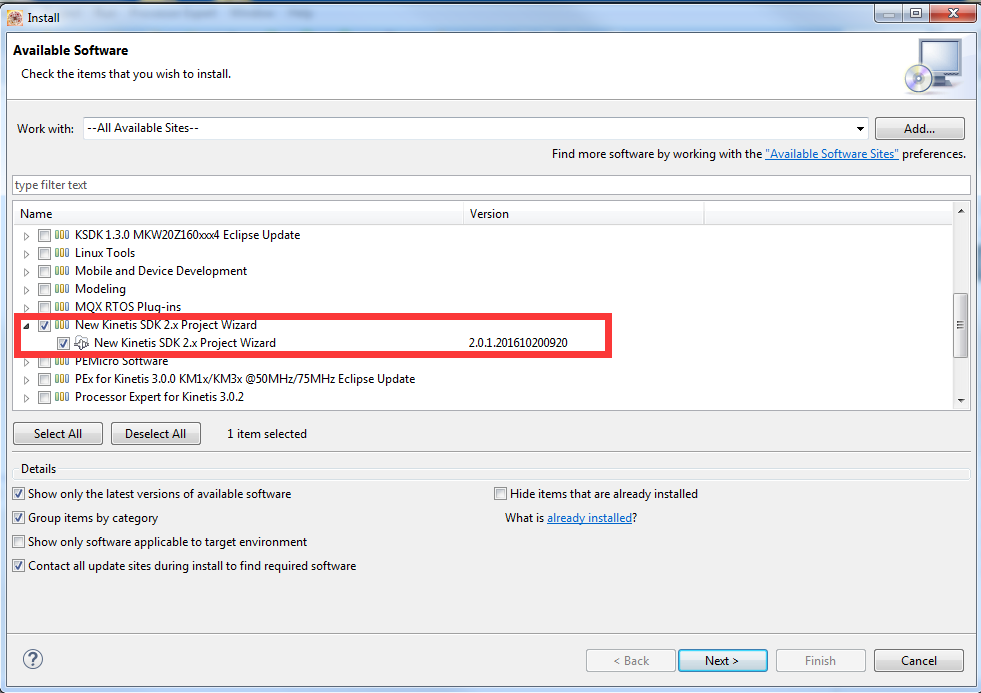Enable Show only software applicable to target
Image resolution: width=981 pixels, height=693 pixels.
tap(19, 542)
